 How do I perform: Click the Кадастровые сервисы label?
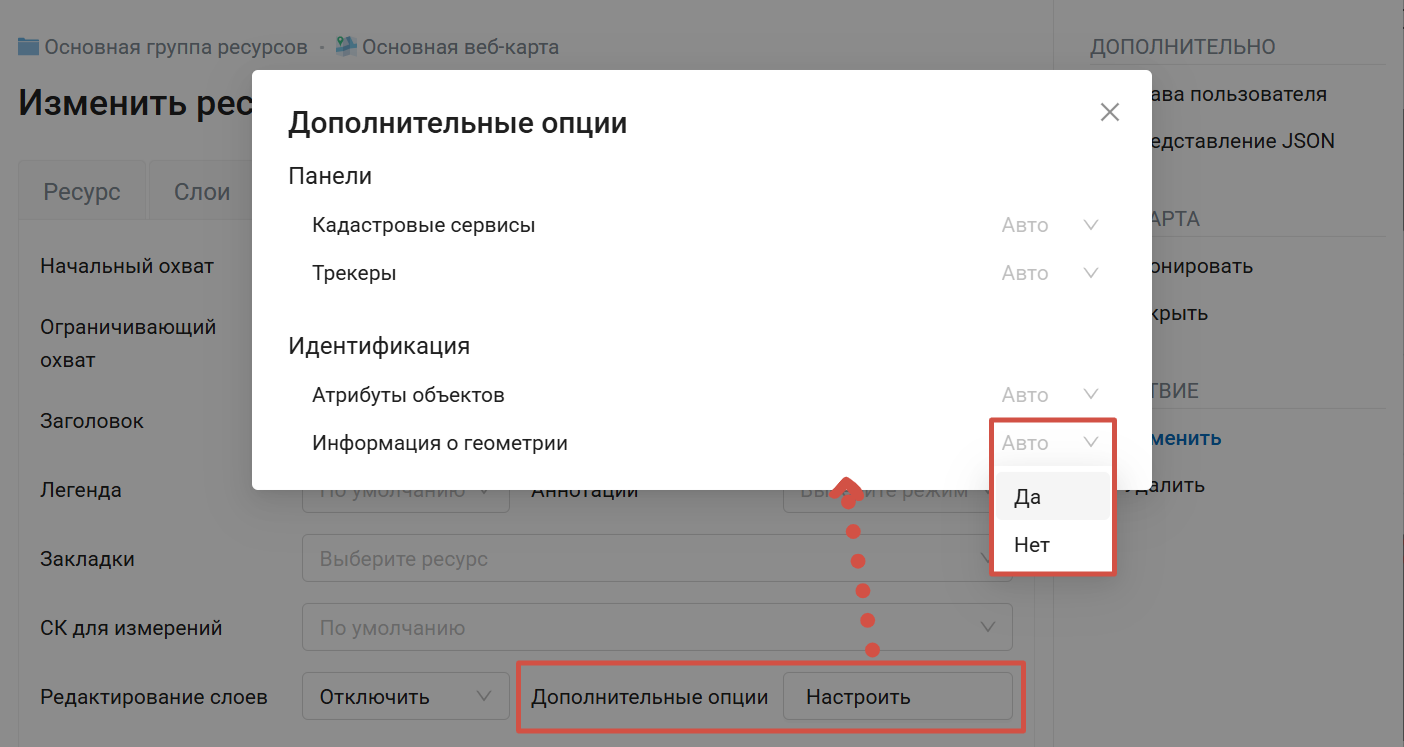[x=424, y=225]
